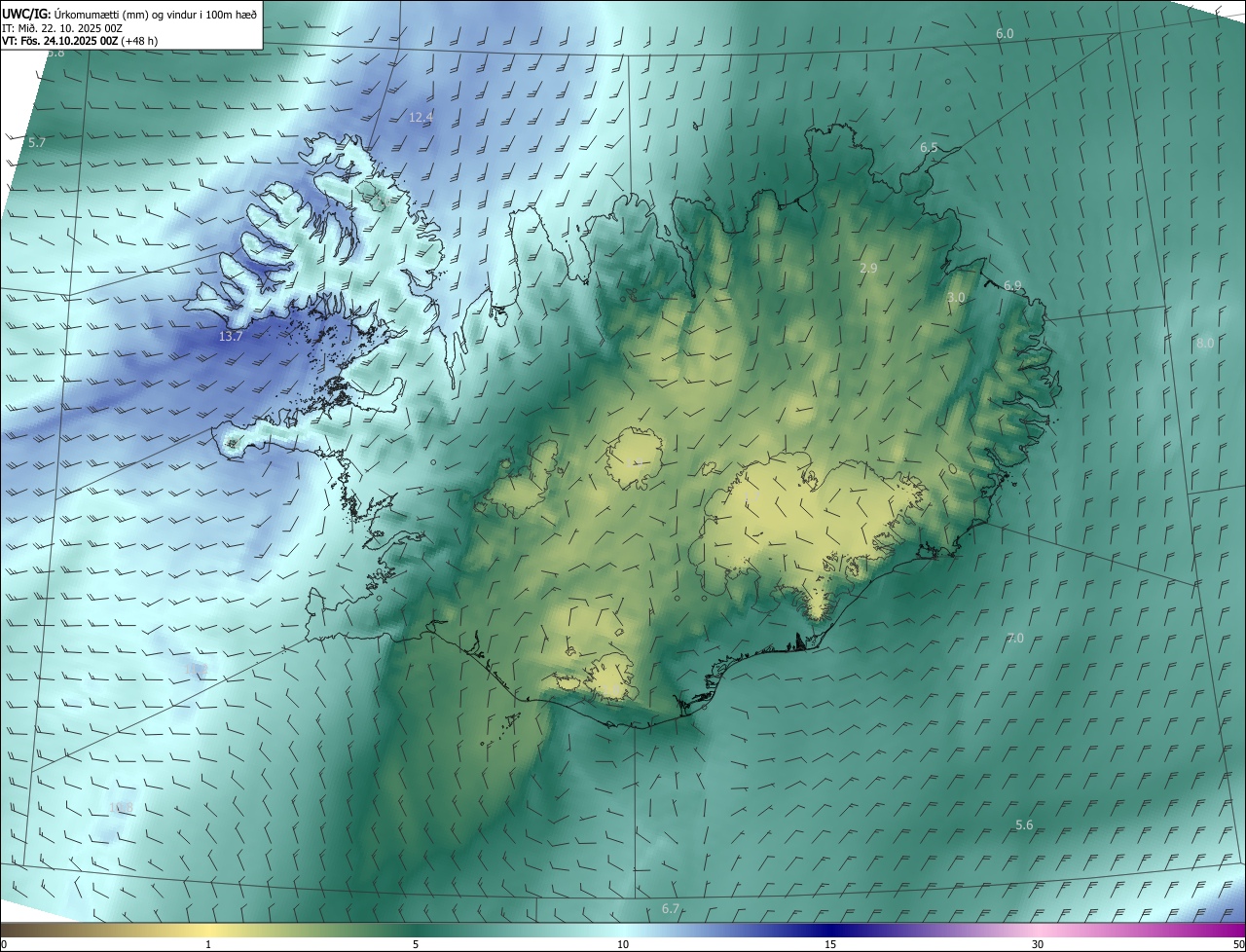The image size is (1246, 952).
Task: Click the 30 tick on color scale
Action: point(1038,944)
